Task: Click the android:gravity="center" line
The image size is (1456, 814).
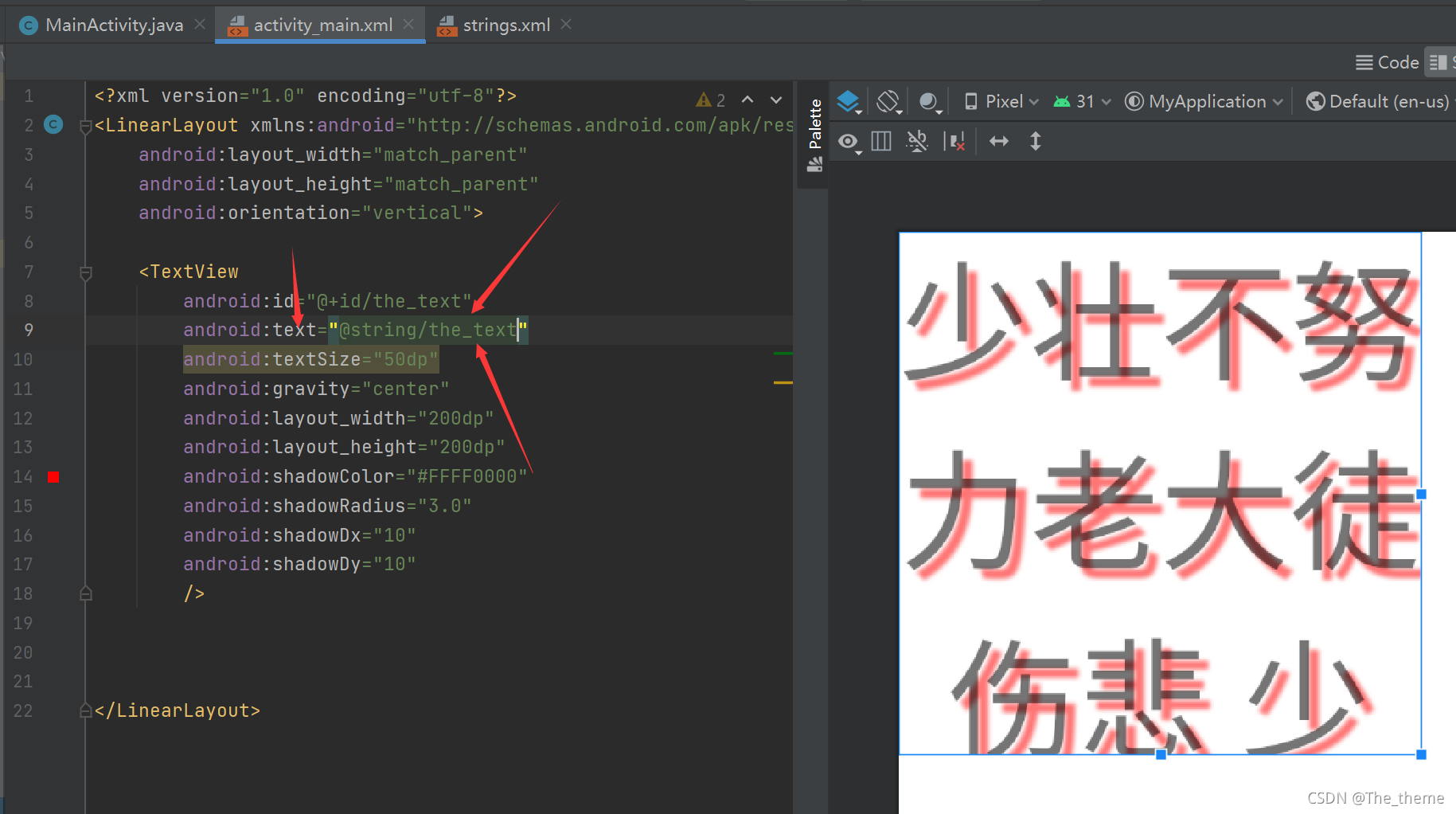Action: (316, 389)
